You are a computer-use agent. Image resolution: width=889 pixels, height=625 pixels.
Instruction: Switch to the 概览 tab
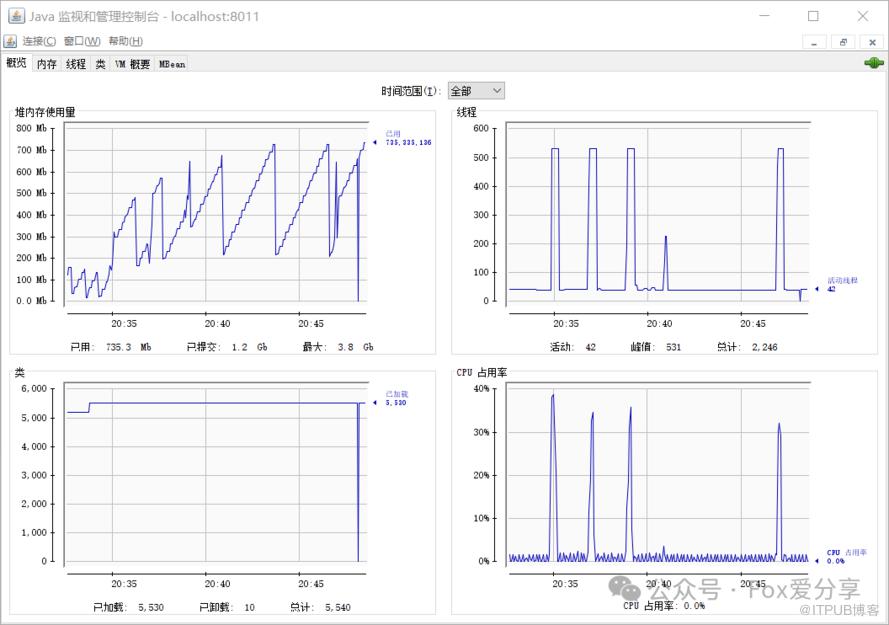[16, 63]
